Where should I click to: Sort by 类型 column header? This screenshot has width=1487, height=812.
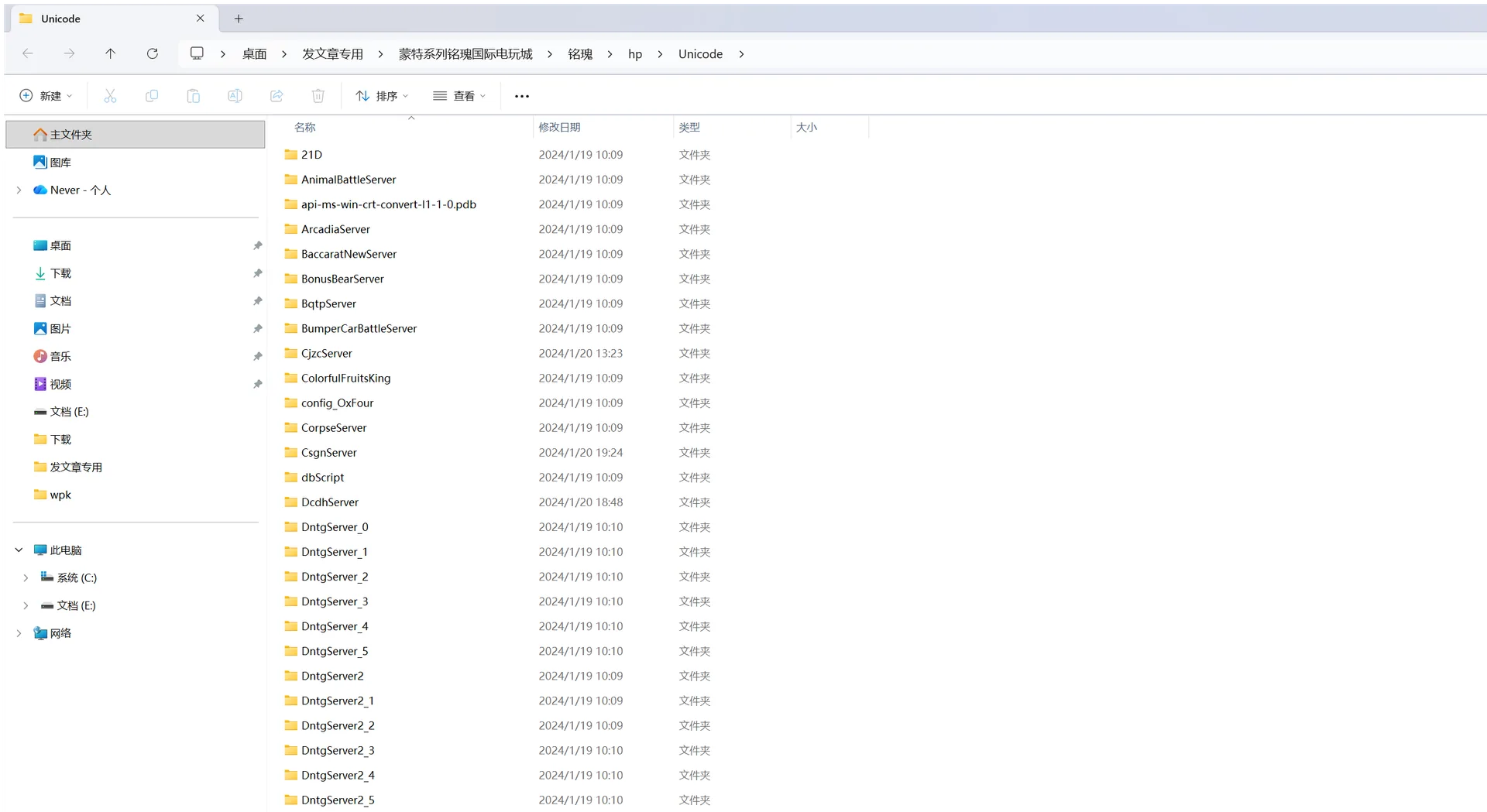689,127
